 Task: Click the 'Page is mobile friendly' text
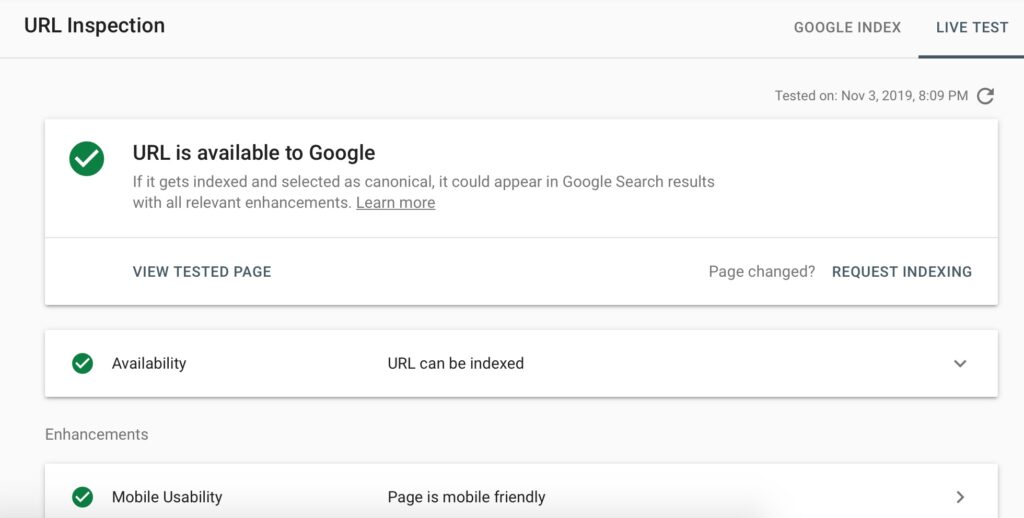pyautogui.click(x=466, y=497)
